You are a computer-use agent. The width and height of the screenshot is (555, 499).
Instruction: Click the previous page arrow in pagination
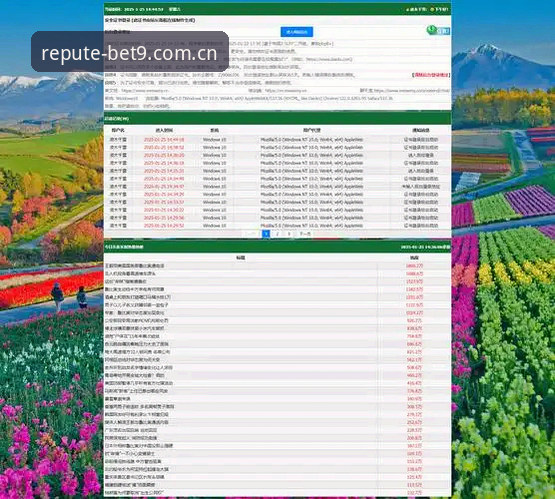pos(252,234)
